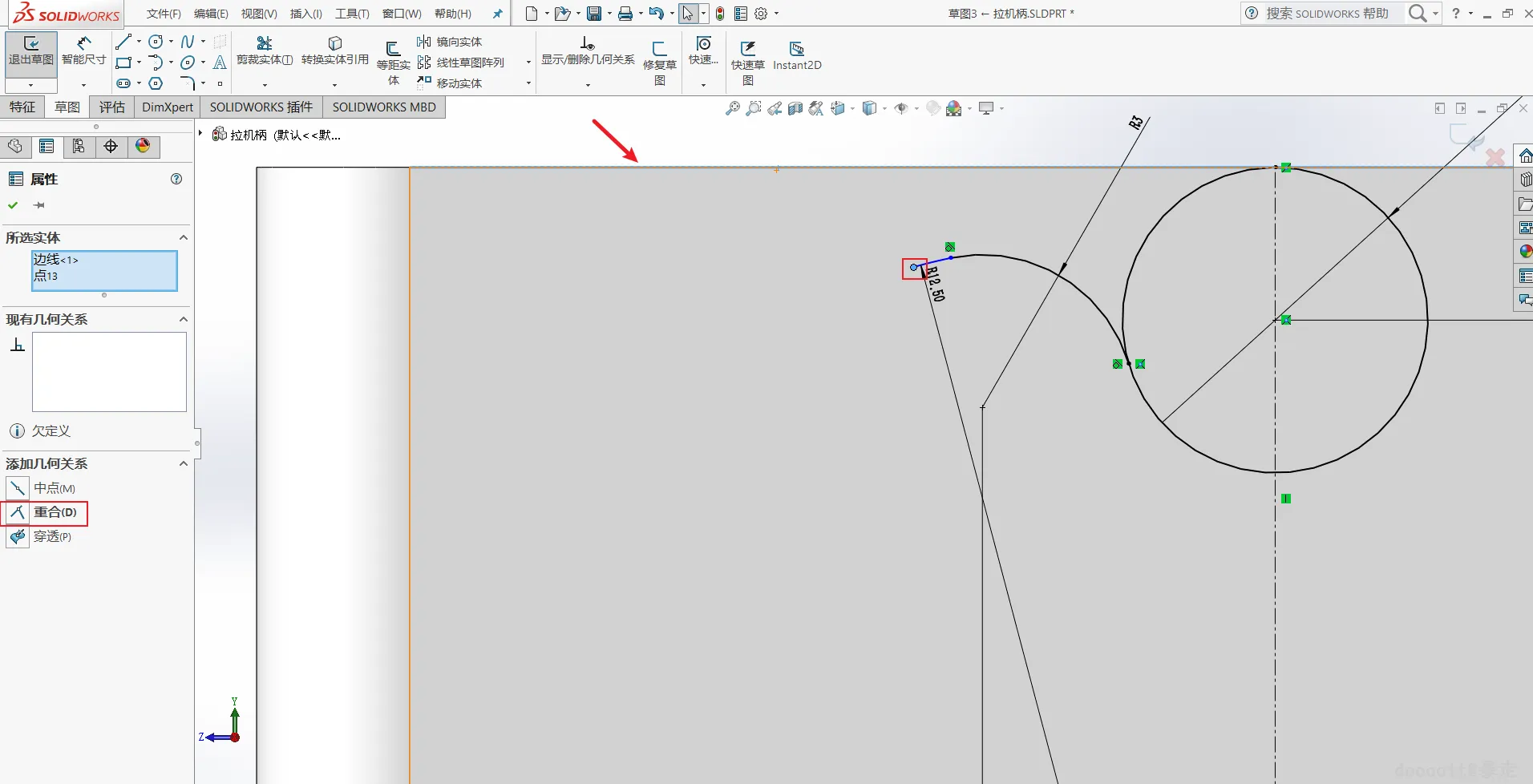Click the SOLIDWORKS help search field
1533x784 pixels.
[x=1326, y=14]
